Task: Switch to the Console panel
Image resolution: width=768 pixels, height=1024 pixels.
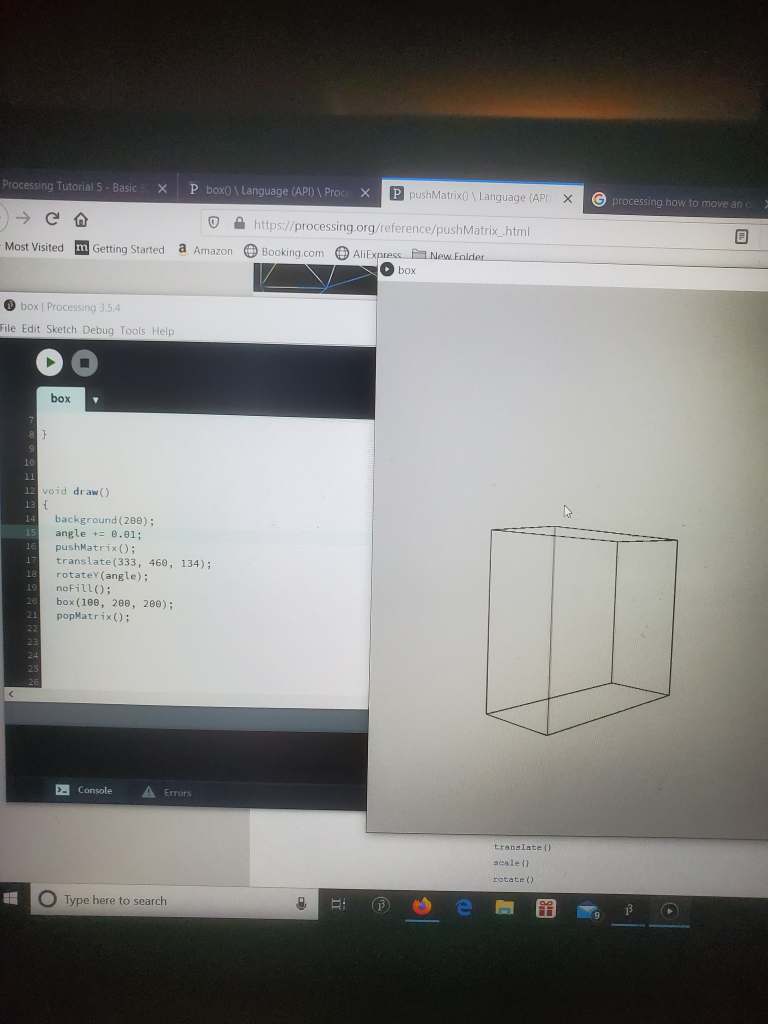Action: [x=85, y=790]
